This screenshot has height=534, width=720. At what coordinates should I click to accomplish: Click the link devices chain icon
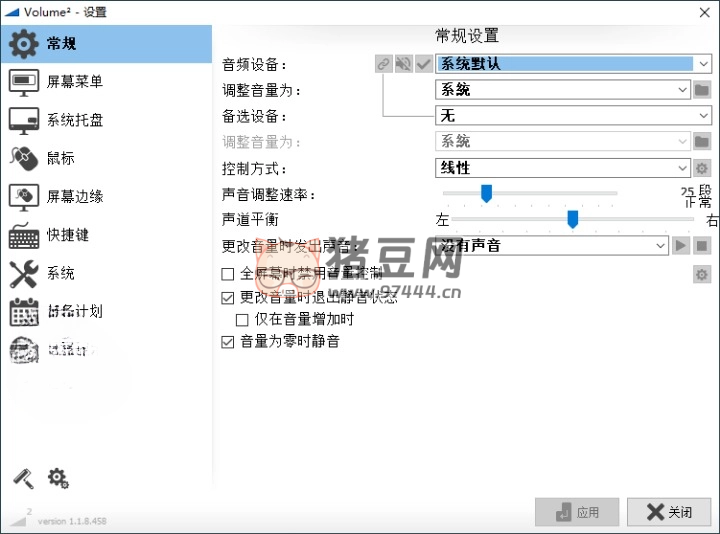(x=383, y=64)
